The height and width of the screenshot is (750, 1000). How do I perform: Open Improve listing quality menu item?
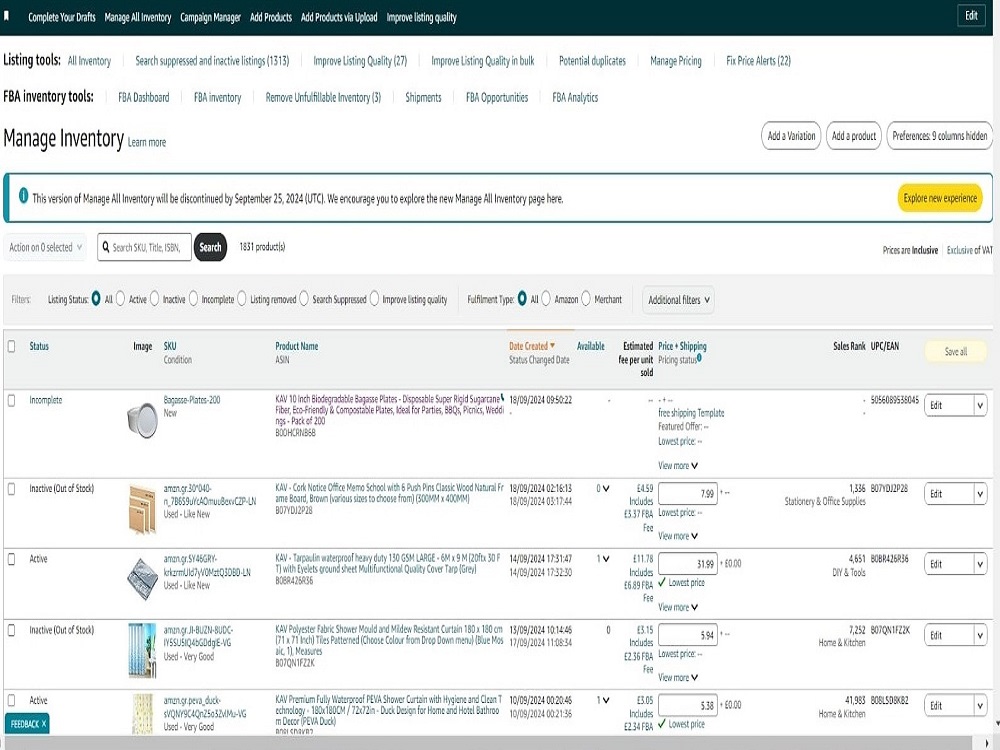(x=422, y=17)
